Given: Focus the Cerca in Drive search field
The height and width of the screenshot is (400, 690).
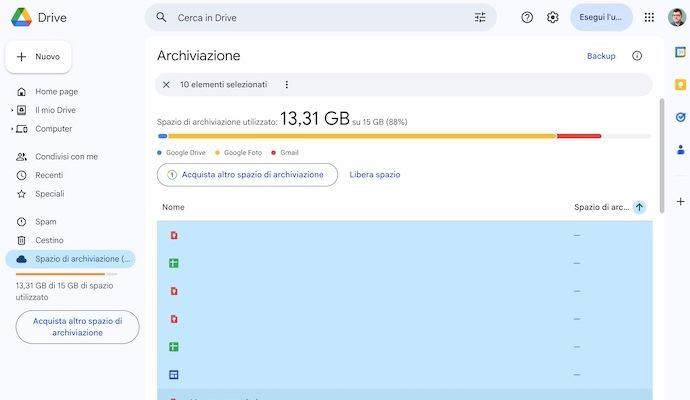Looking at the screenshot, I should [x=310, y=17].
